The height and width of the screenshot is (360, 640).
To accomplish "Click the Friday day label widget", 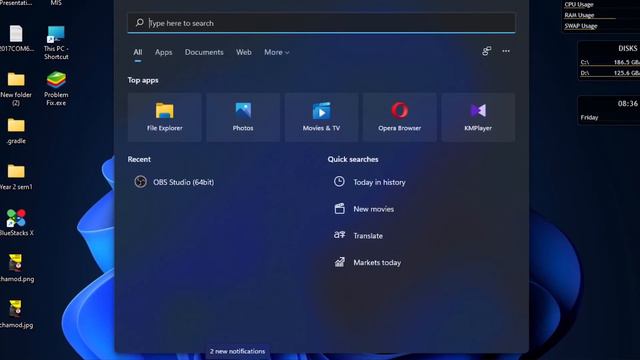I will point(589,117).
